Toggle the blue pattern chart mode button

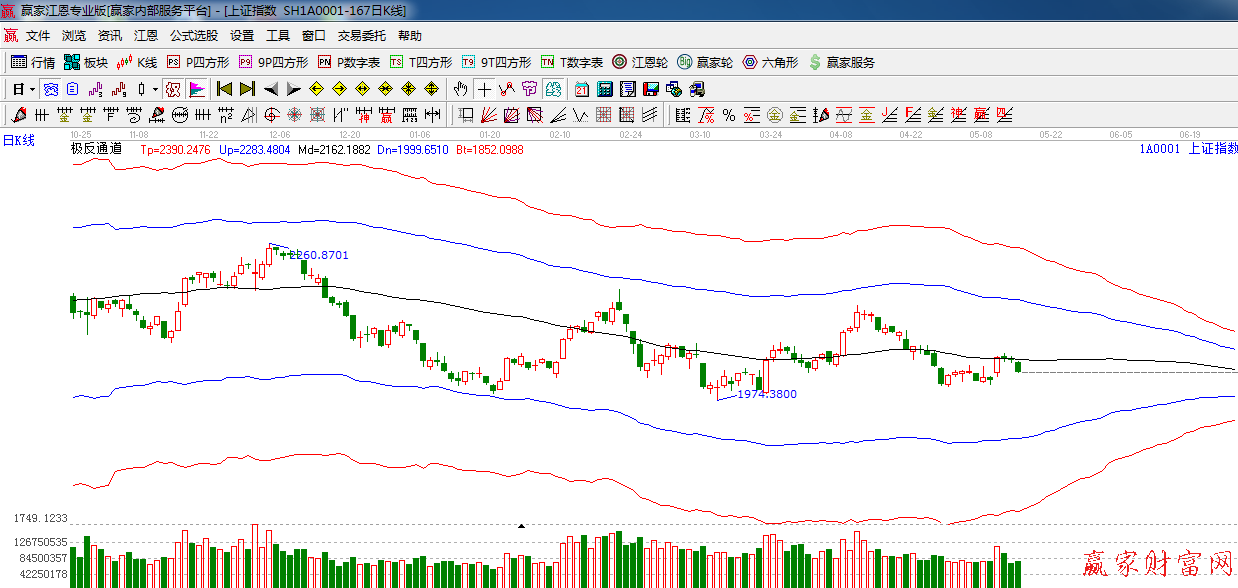(x=50, y=89)
